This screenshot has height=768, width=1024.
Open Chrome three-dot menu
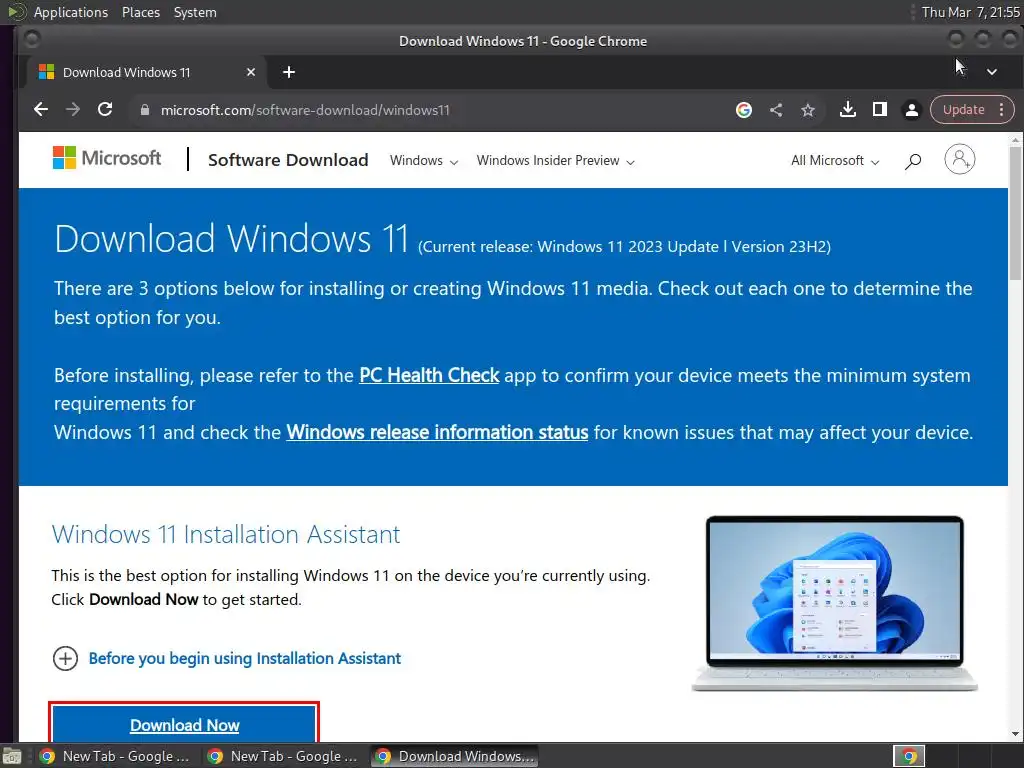pyautogui.click(x=1002, y=110)
